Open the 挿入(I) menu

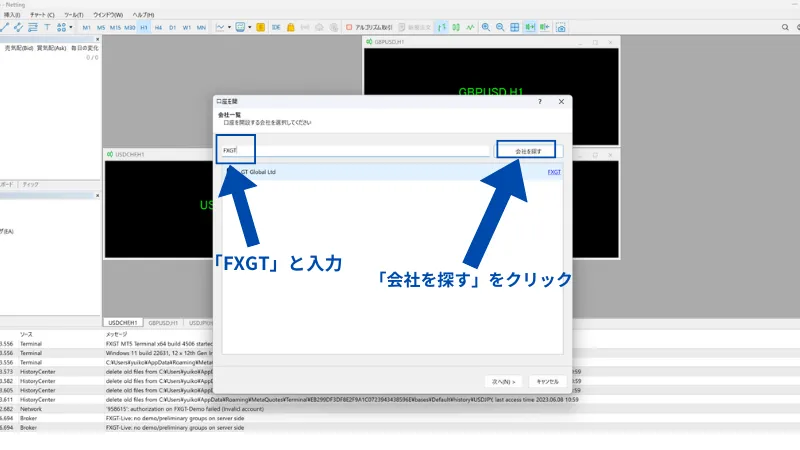[x=12, y=15]
